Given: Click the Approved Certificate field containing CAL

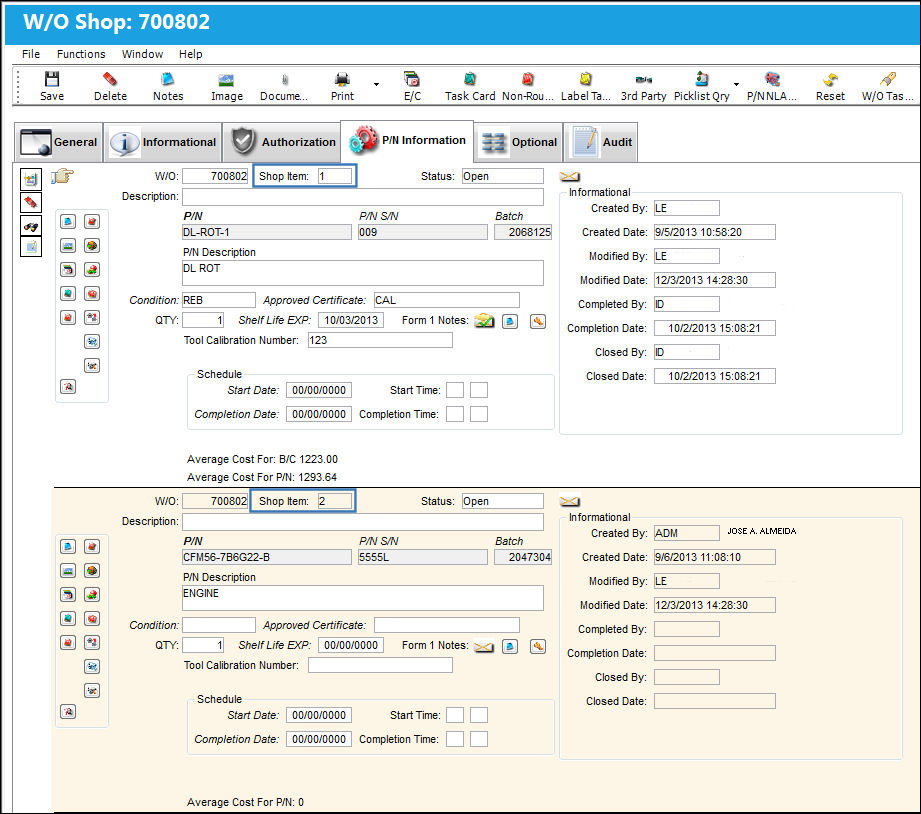Looking at the screenshot, I should point(446,300).
